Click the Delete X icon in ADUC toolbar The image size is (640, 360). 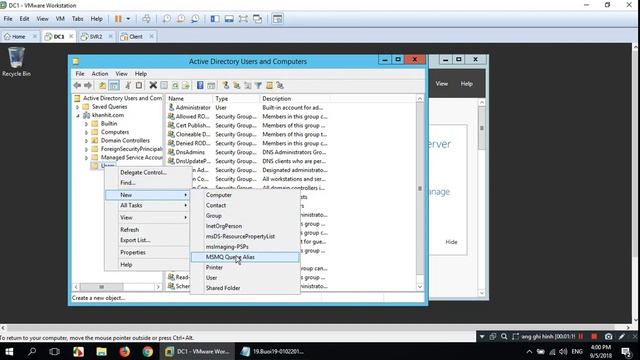click(x=153, y=85)
